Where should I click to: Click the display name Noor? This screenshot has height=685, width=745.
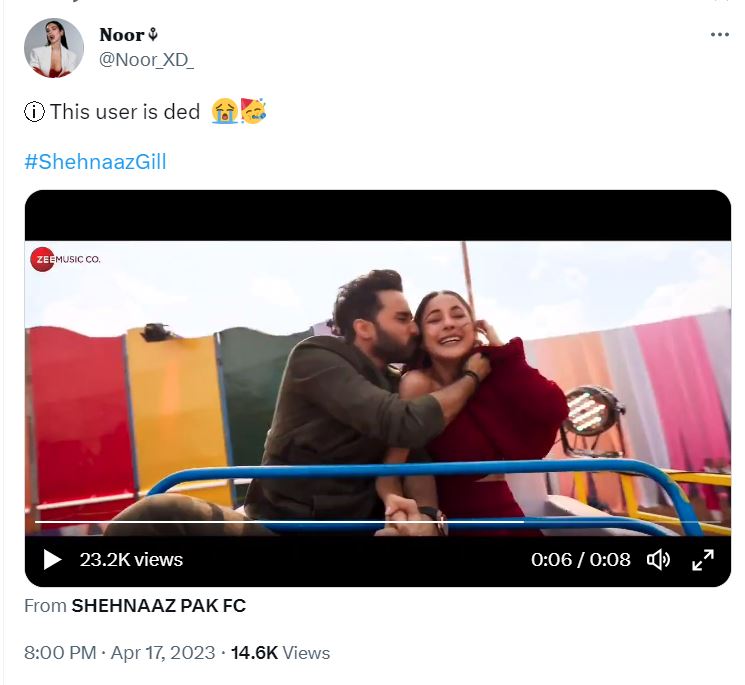tap(122, 35)
